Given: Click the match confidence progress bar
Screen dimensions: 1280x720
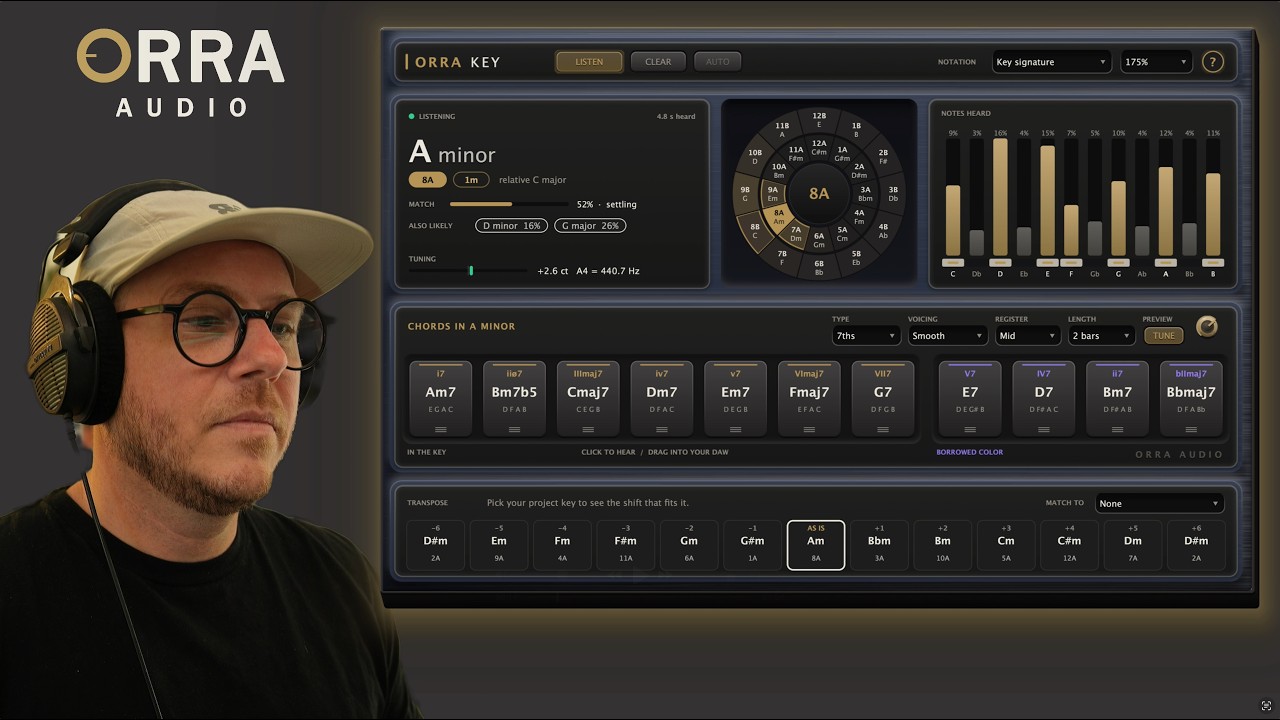Looking at the screenshot, I should click(x=509, y=204).
